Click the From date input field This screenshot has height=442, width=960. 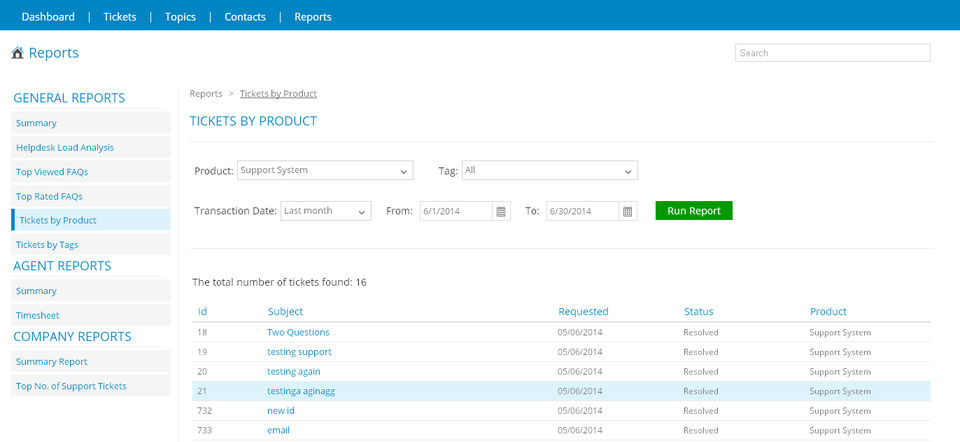click(455, 211)
